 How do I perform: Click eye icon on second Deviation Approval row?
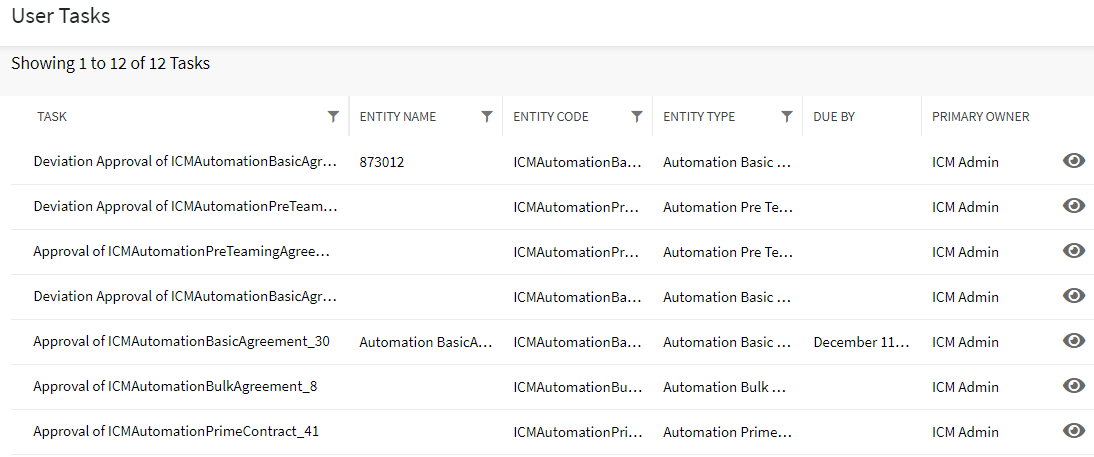(x=1074, y=206)
